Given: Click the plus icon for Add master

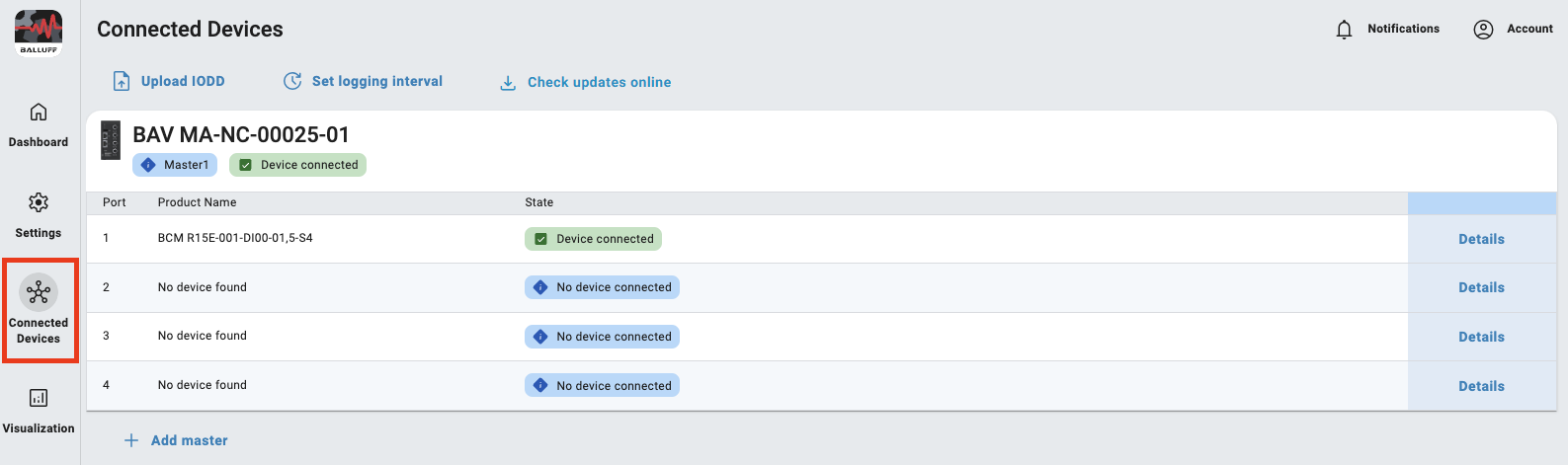Looking at the screenshot, I should click(131, 440).
